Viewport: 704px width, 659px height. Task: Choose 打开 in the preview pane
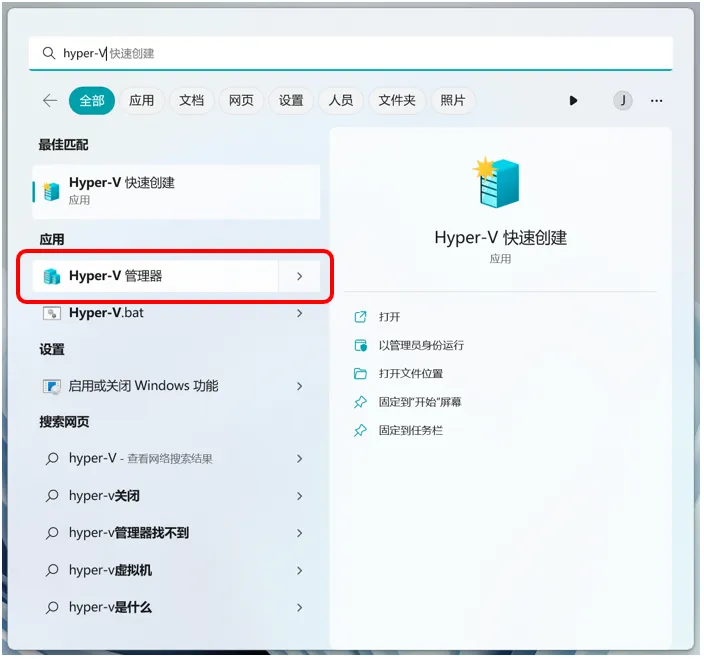[389, 317]
